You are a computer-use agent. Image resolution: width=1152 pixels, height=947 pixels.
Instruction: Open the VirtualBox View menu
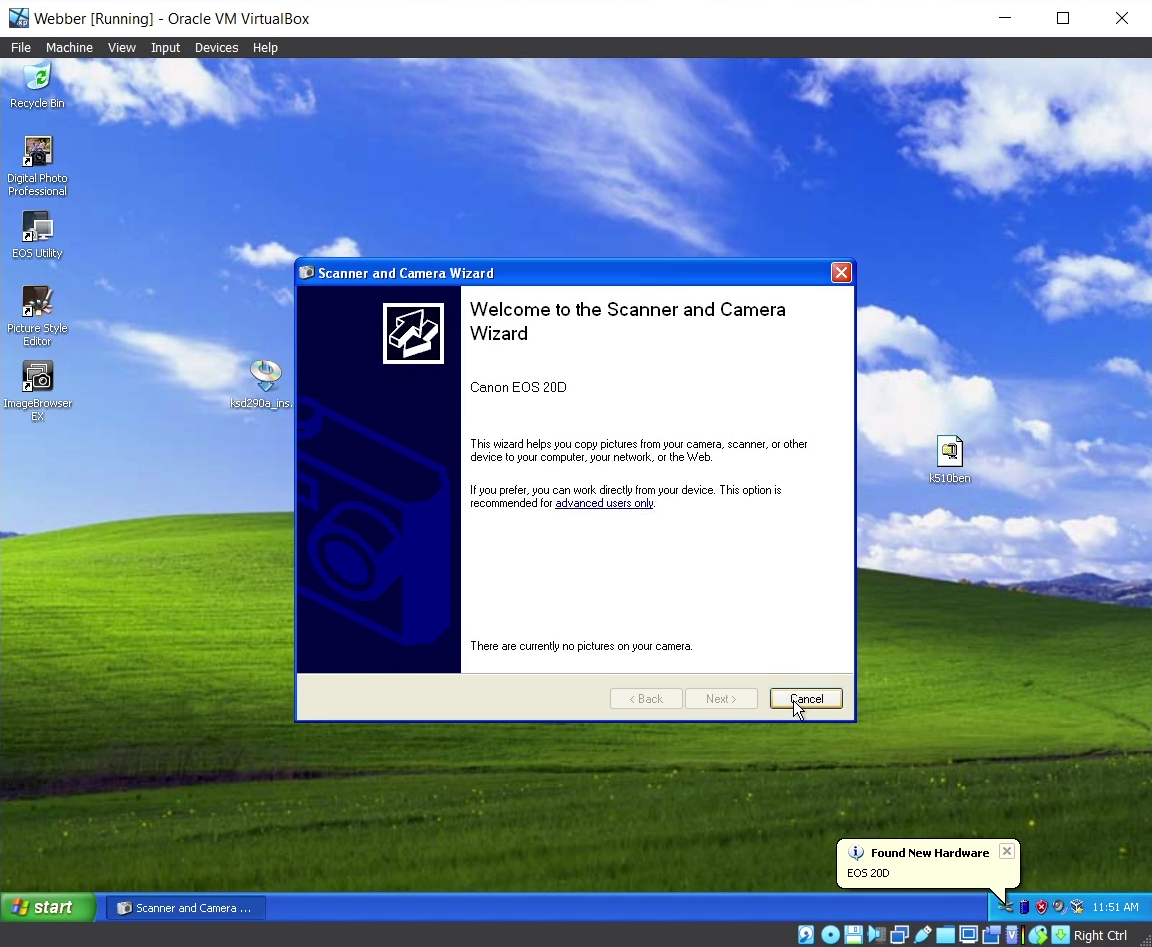(121, 47)
